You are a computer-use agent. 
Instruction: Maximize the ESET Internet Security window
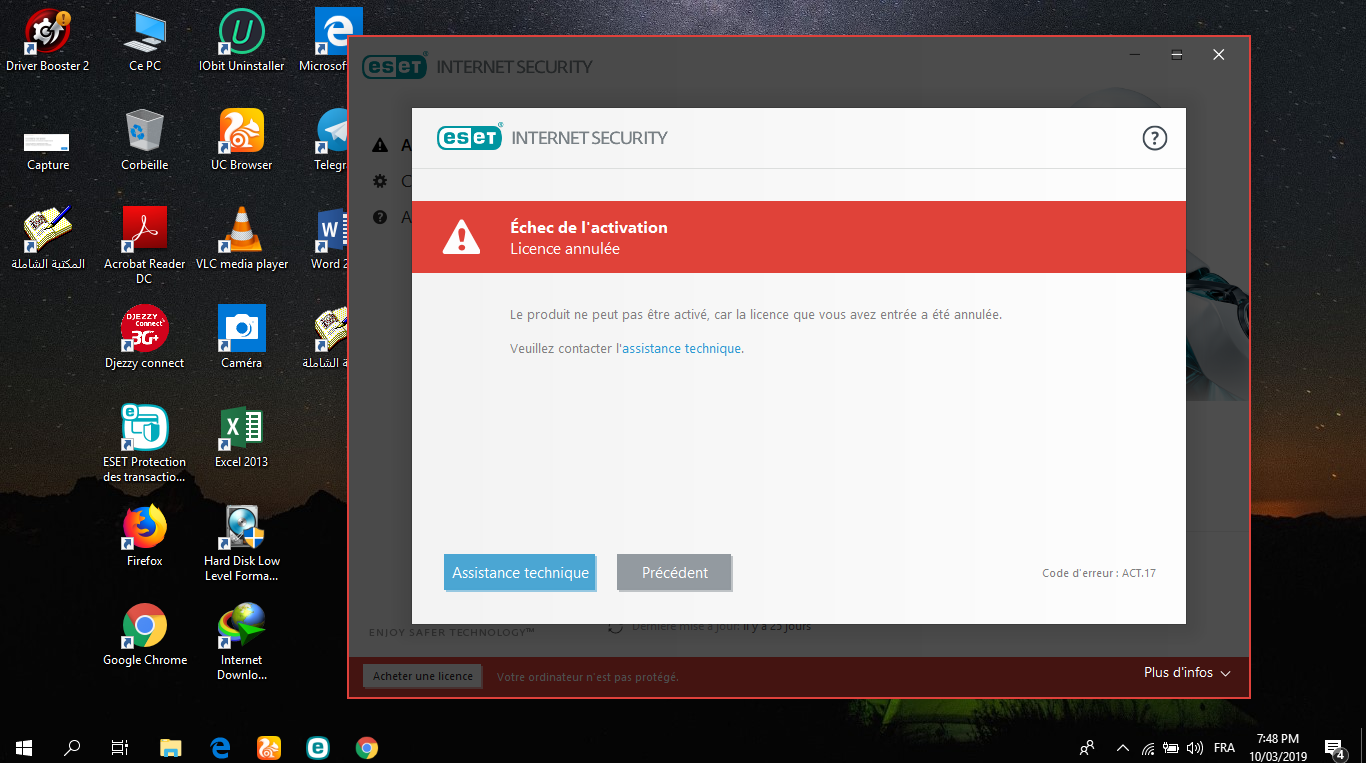[1177, 55]
